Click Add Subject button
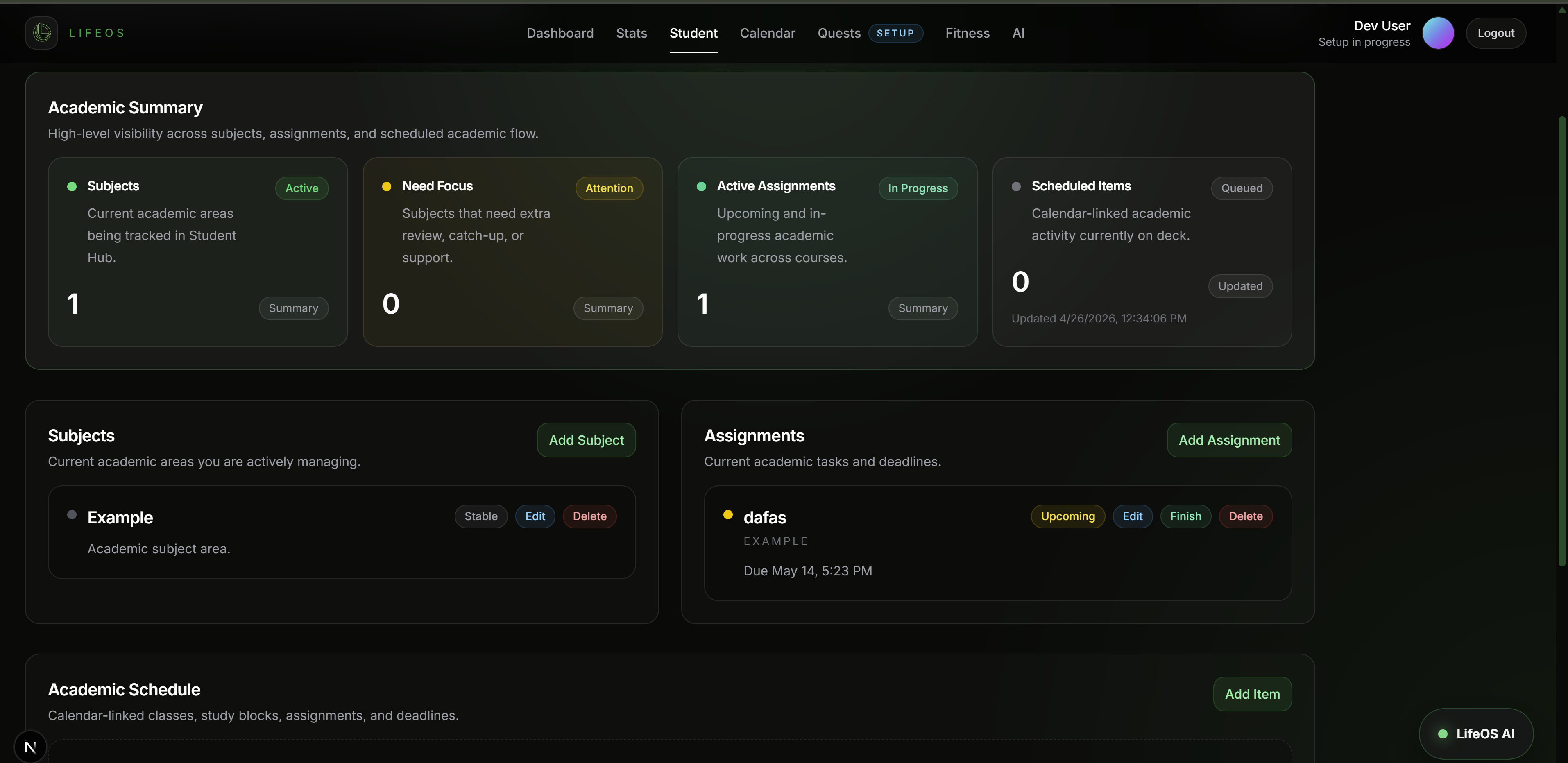The image size is (1568, 763). click(x=586, y=440)
